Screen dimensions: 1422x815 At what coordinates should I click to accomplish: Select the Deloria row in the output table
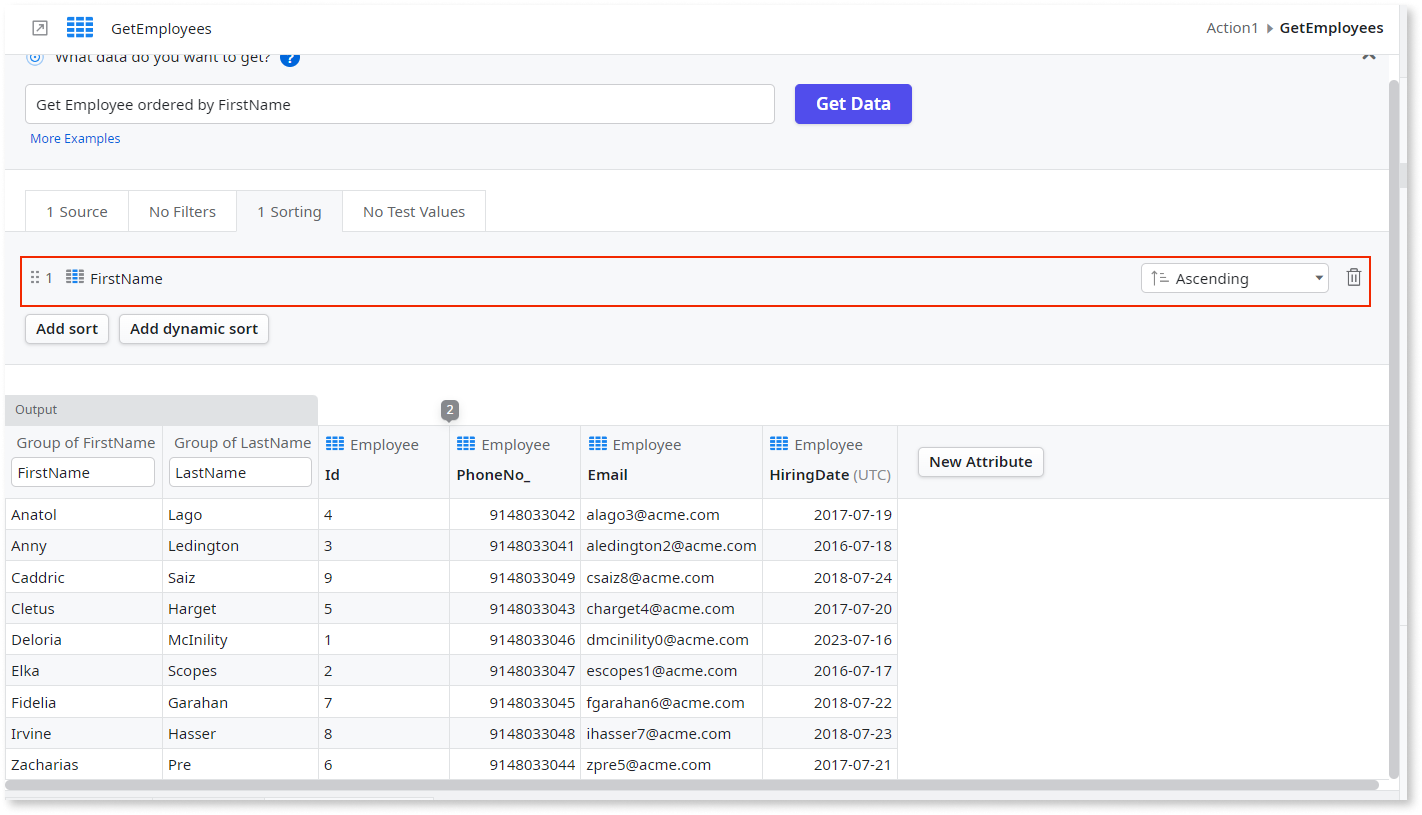(x=85, y=639)
